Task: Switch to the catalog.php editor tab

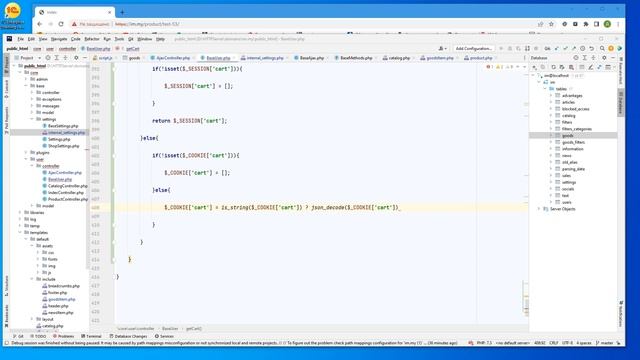Action: (399, 58)
